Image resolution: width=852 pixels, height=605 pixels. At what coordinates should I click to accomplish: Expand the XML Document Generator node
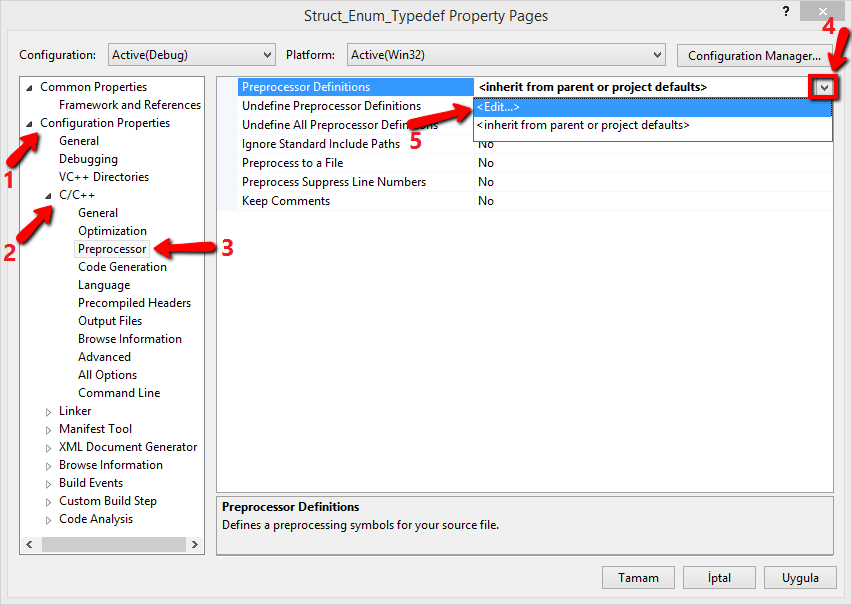48,447
